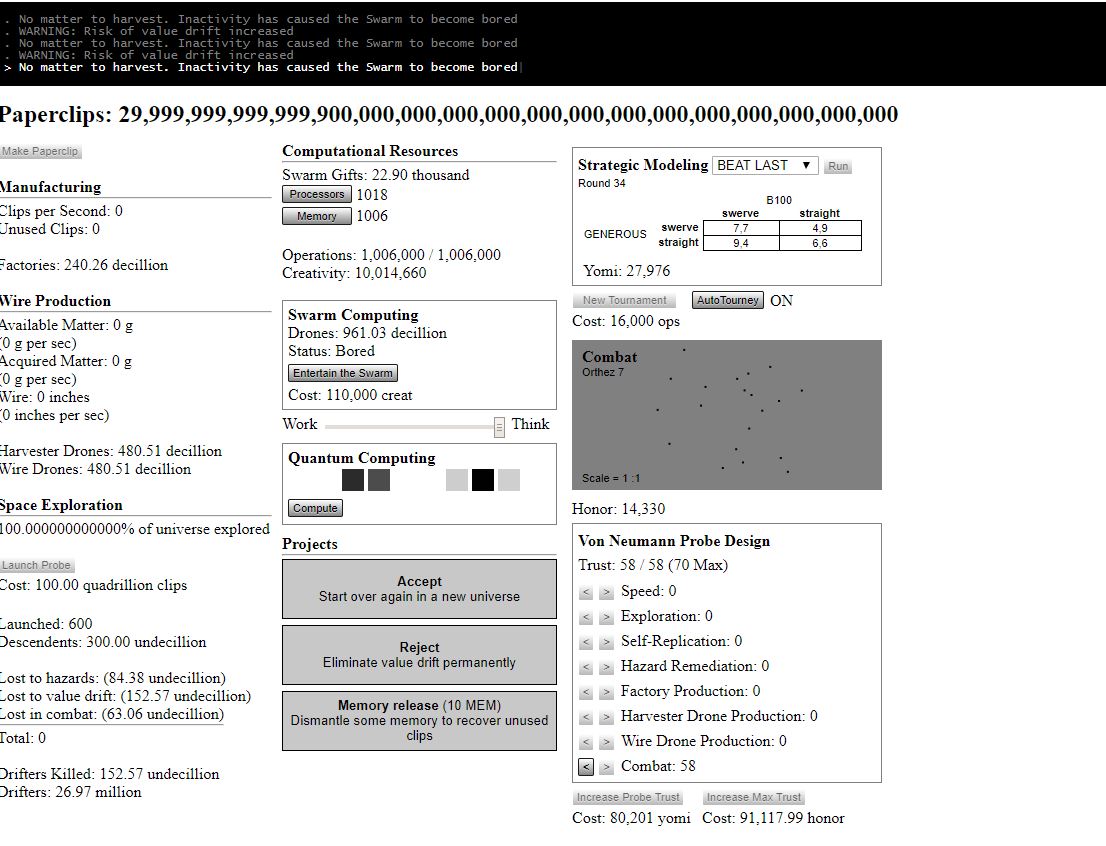The width and height of the screenshot is (1106, 846).
Task: Click the Factories: 240.26 decillion text
Action: tap(84, 265)
